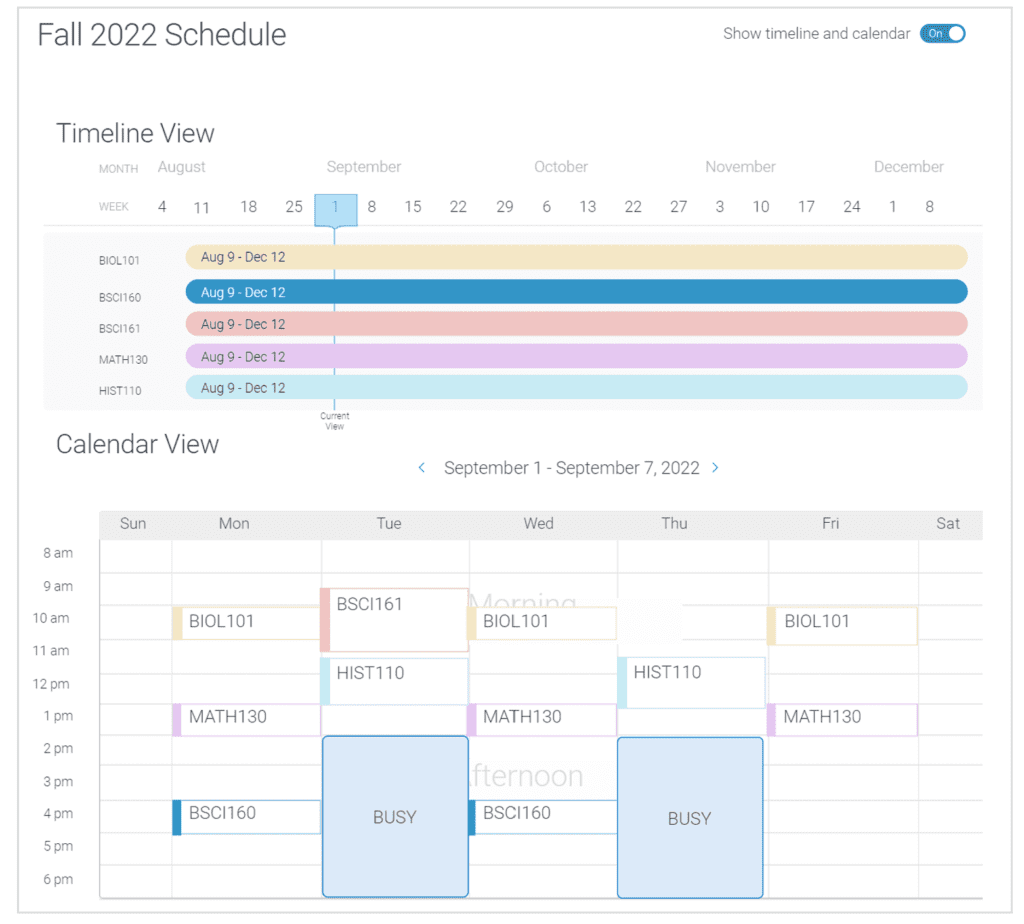Advance to next week with right chevron
This screenshot has height=924, width=1024.
tap(715, 468)
